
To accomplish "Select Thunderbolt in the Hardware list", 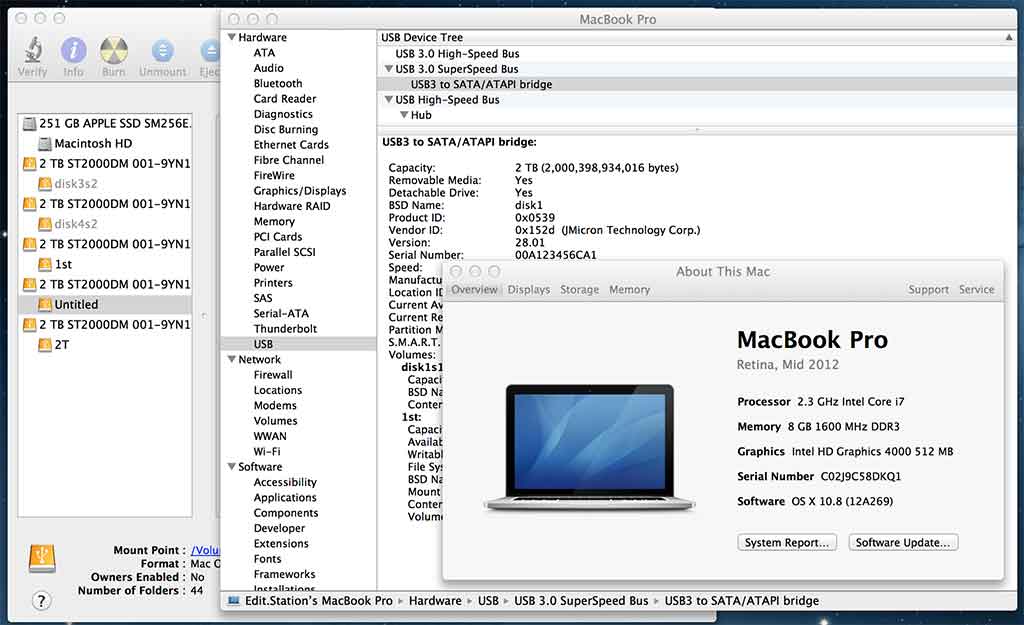I will click(x=285, y=329).
